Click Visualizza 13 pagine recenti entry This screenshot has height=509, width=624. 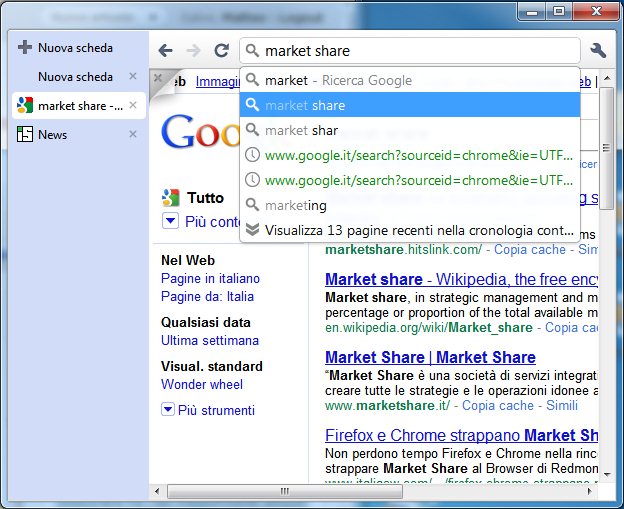click(x=410, y=230)
